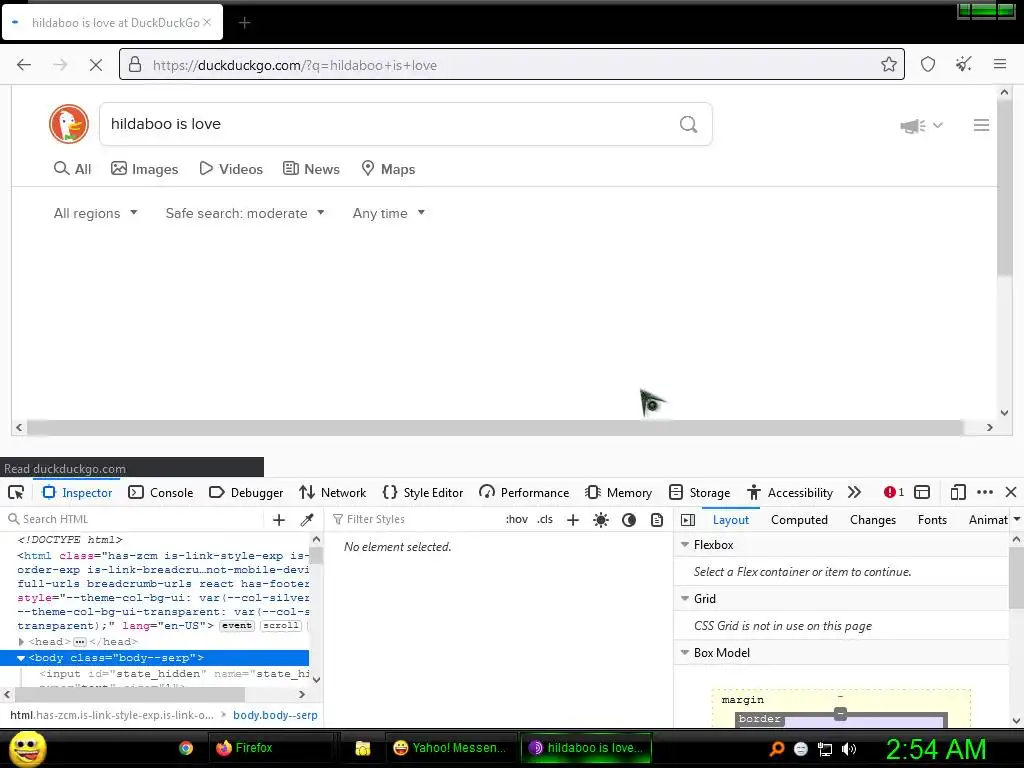Submit search with the magnifier icon
The height and width of the screenshot is (768, 1024).
tap(688, 124)
